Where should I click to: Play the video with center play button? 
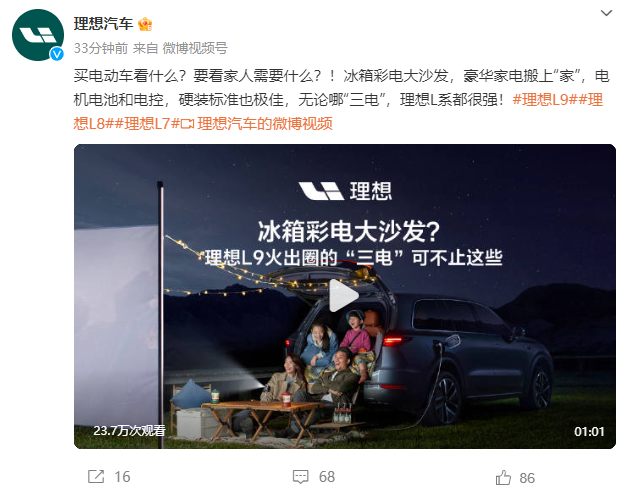(x=344, y=296)
